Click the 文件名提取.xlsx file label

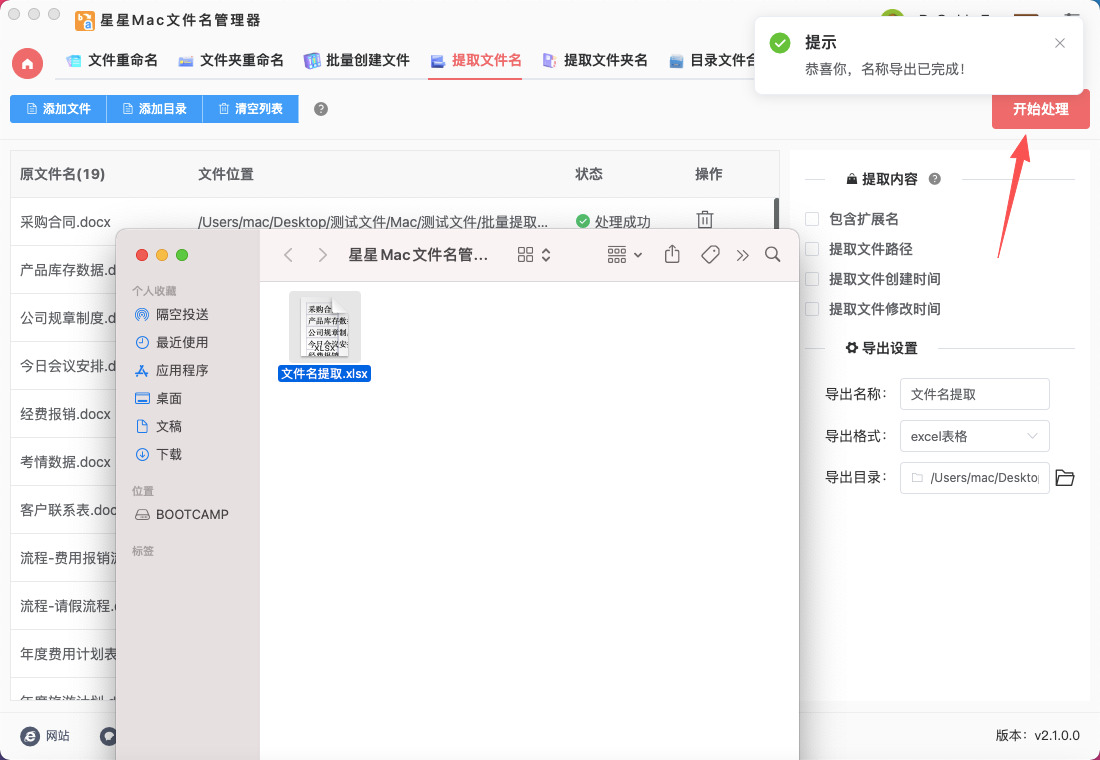324,373
